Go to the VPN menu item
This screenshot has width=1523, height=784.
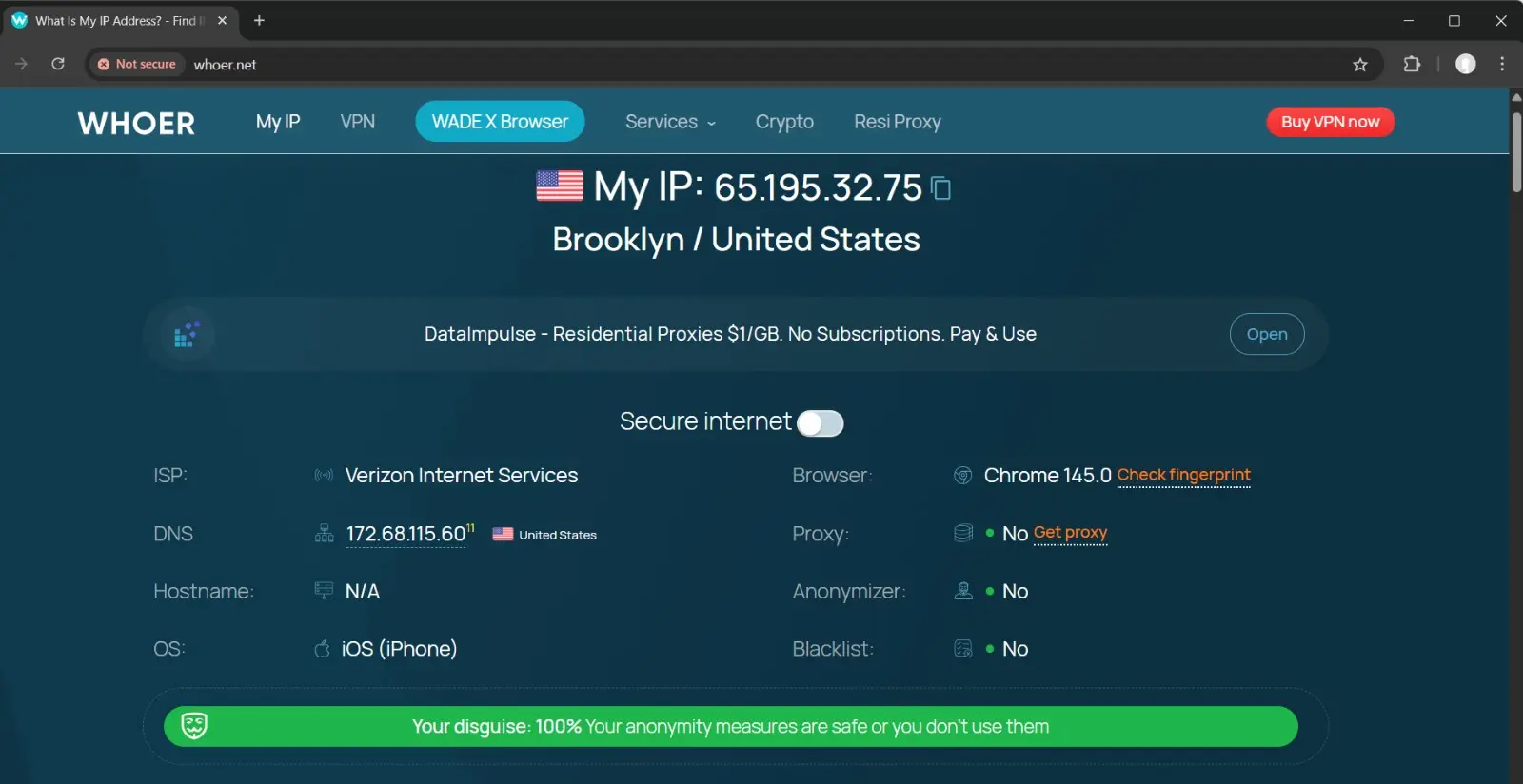pos(358,122)
